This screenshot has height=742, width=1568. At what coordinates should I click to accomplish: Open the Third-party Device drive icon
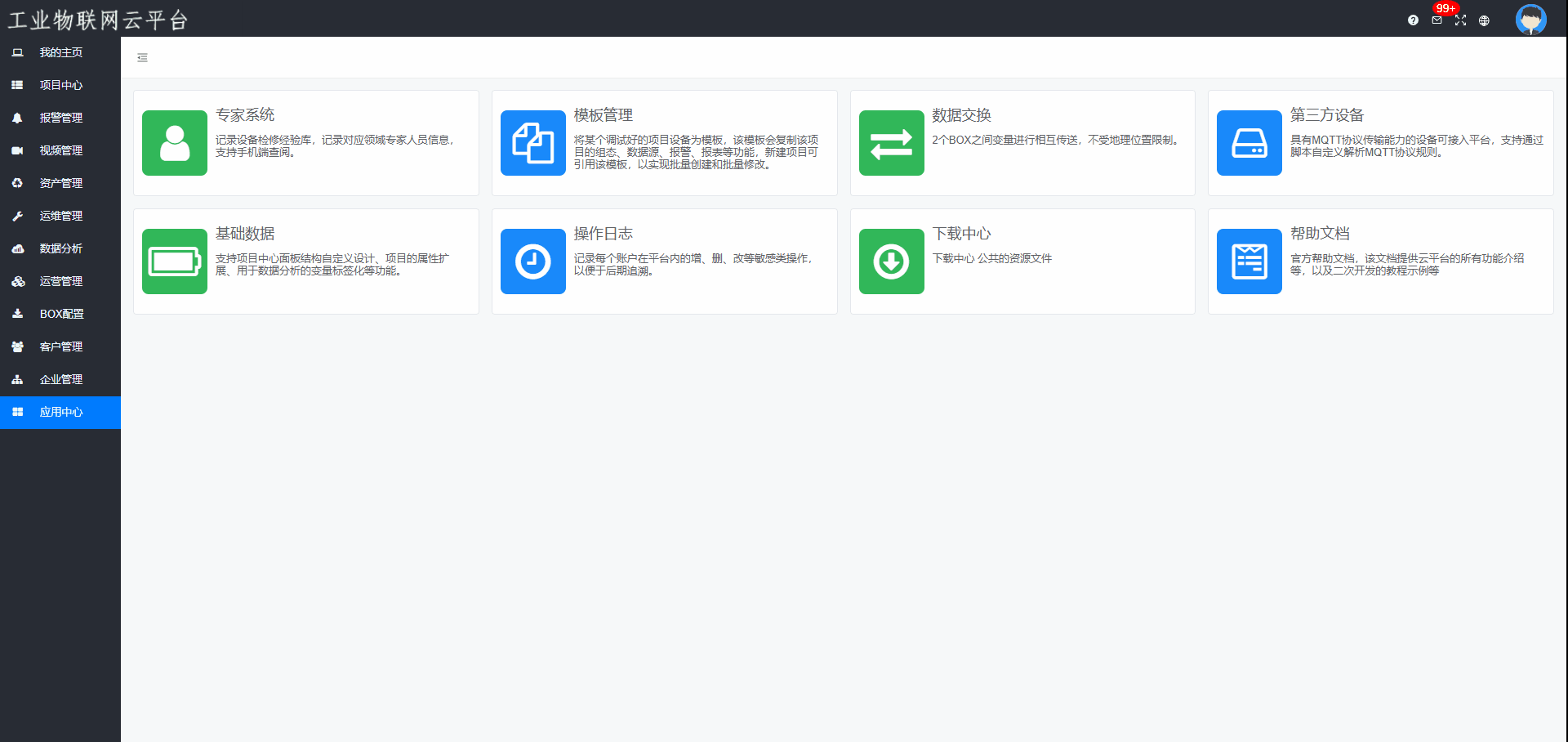point(1249,143)
